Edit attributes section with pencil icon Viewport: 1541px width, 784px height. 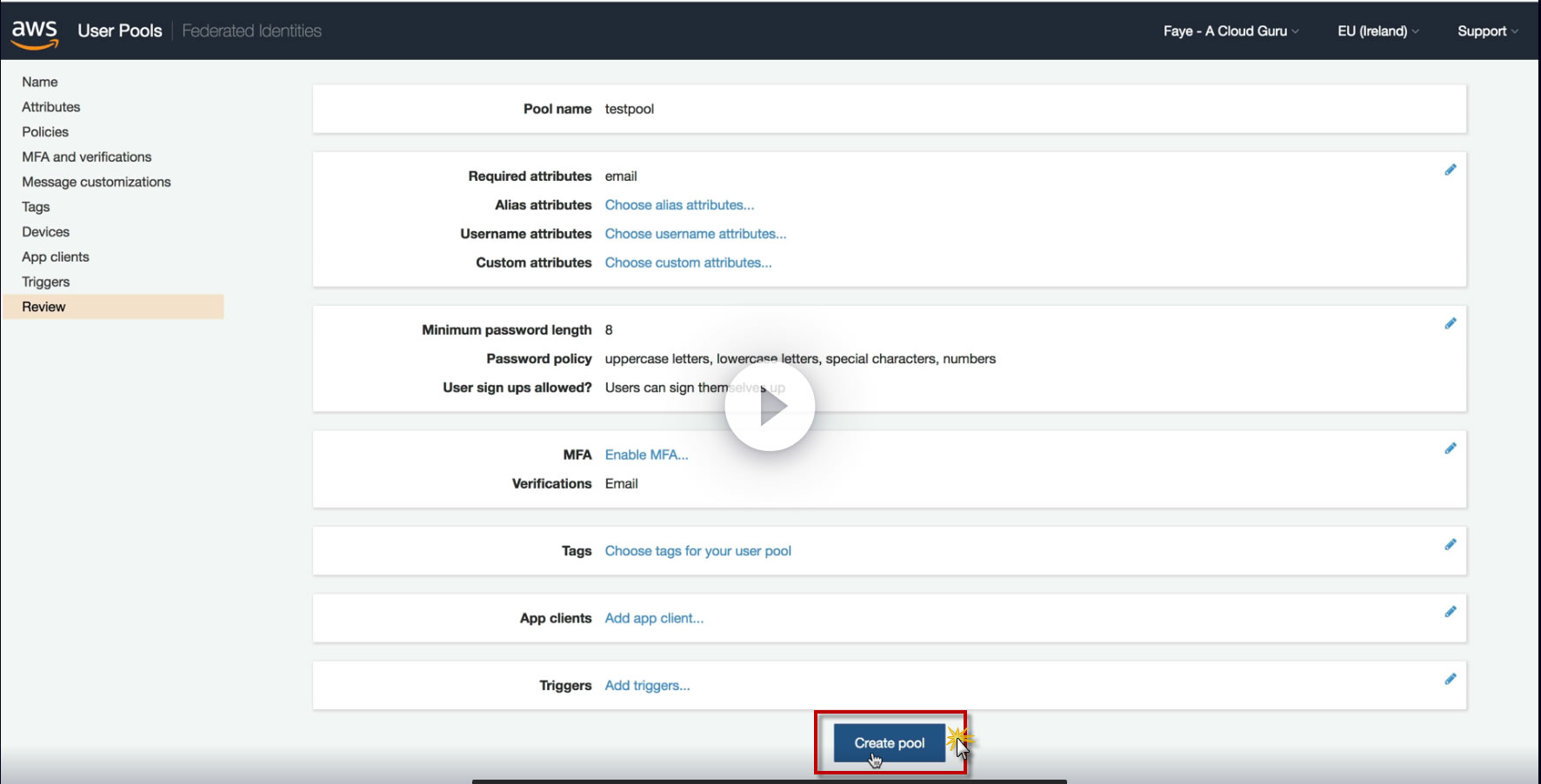click(x=1450, y=169)
